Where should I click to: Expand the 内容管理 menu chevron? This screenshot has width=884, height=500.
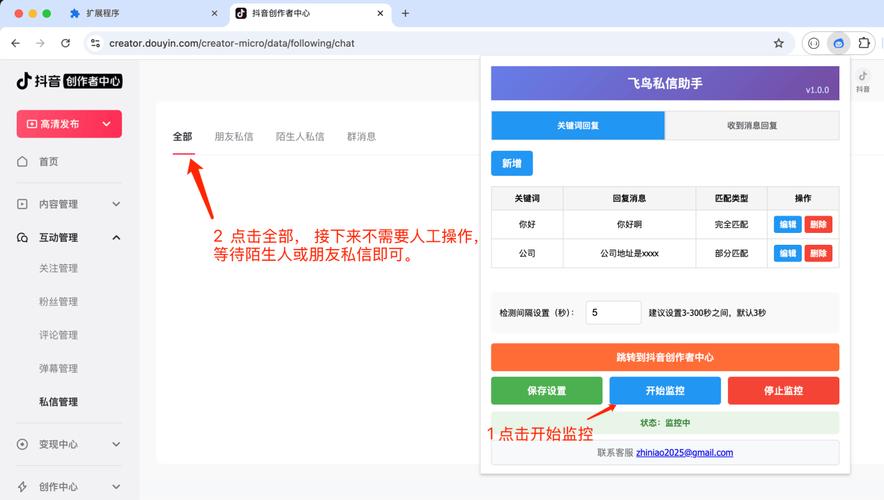[116, 204]
